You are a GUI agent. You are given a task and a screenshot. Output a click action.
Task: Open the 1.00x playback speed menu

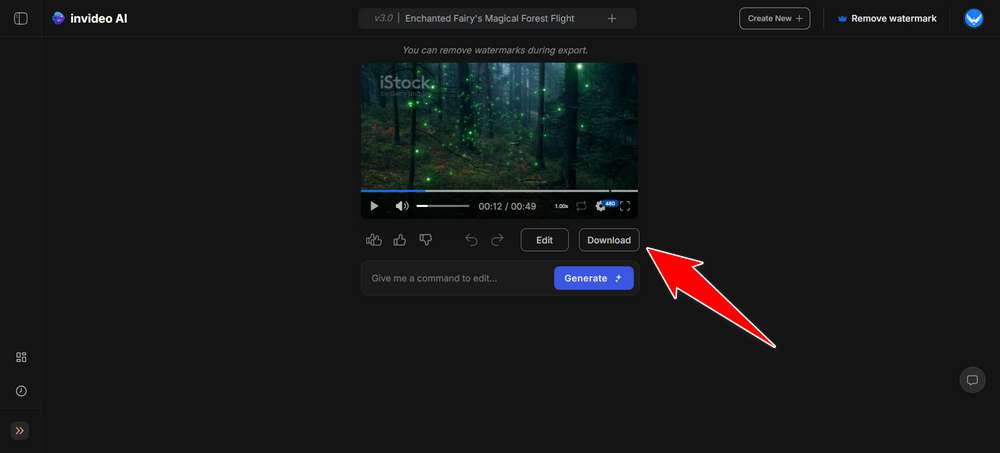coord(561,206)
